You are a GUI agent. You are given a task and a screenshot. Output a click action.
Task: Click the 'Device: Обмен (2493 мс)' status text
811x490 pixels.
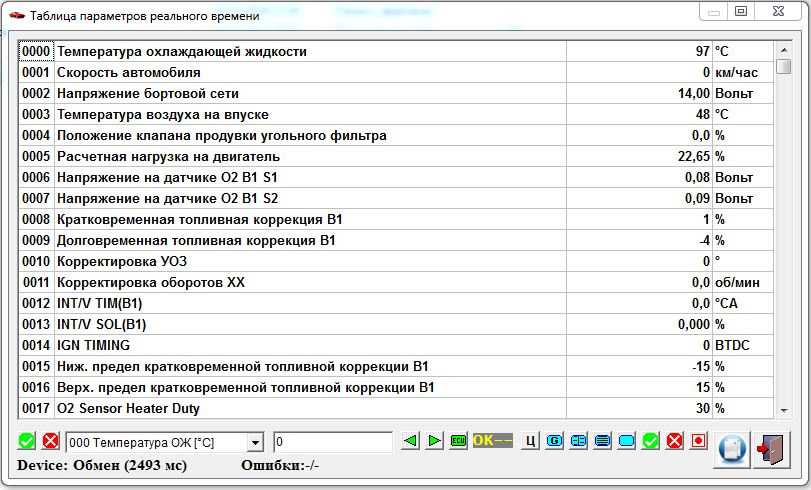tap(102, 465)
